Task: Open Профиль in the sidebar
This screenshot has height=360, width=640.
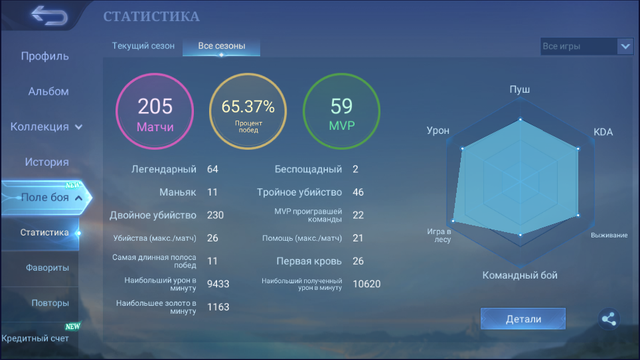Action: click(x=45, y=56)
